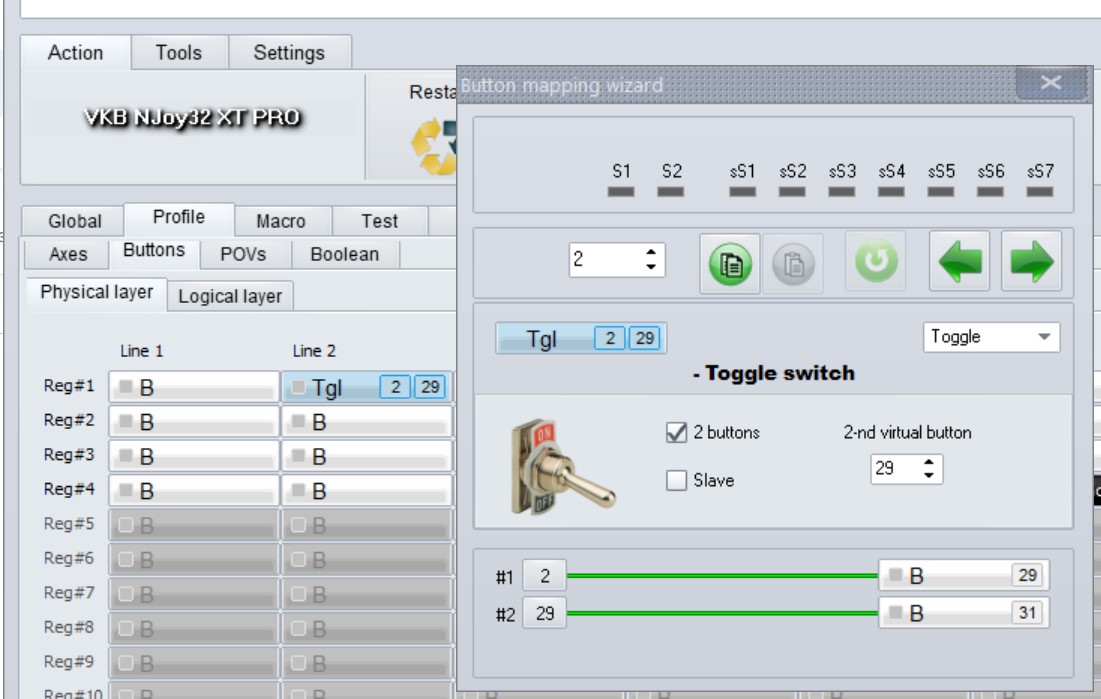Increase the 2-nd virtual button value

(x=929, y=462)
